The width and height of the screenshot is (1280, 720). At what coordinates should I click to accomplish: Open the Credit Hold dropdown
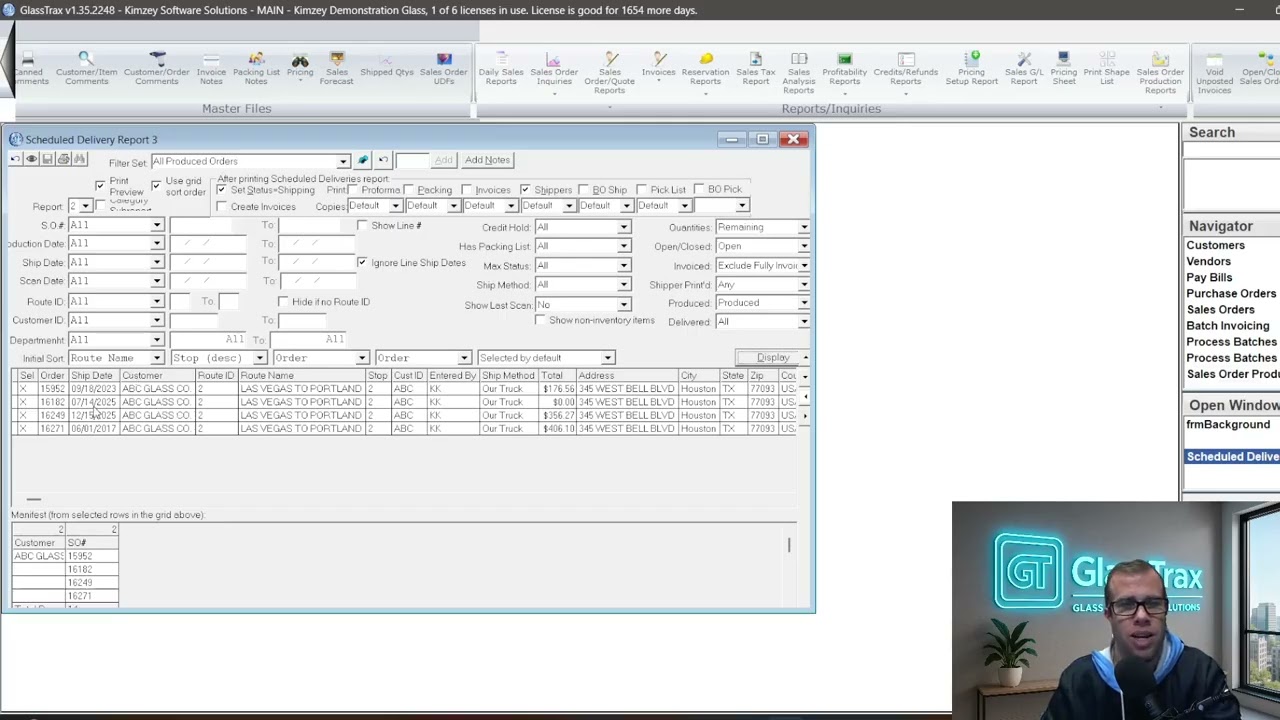(623, 227)
